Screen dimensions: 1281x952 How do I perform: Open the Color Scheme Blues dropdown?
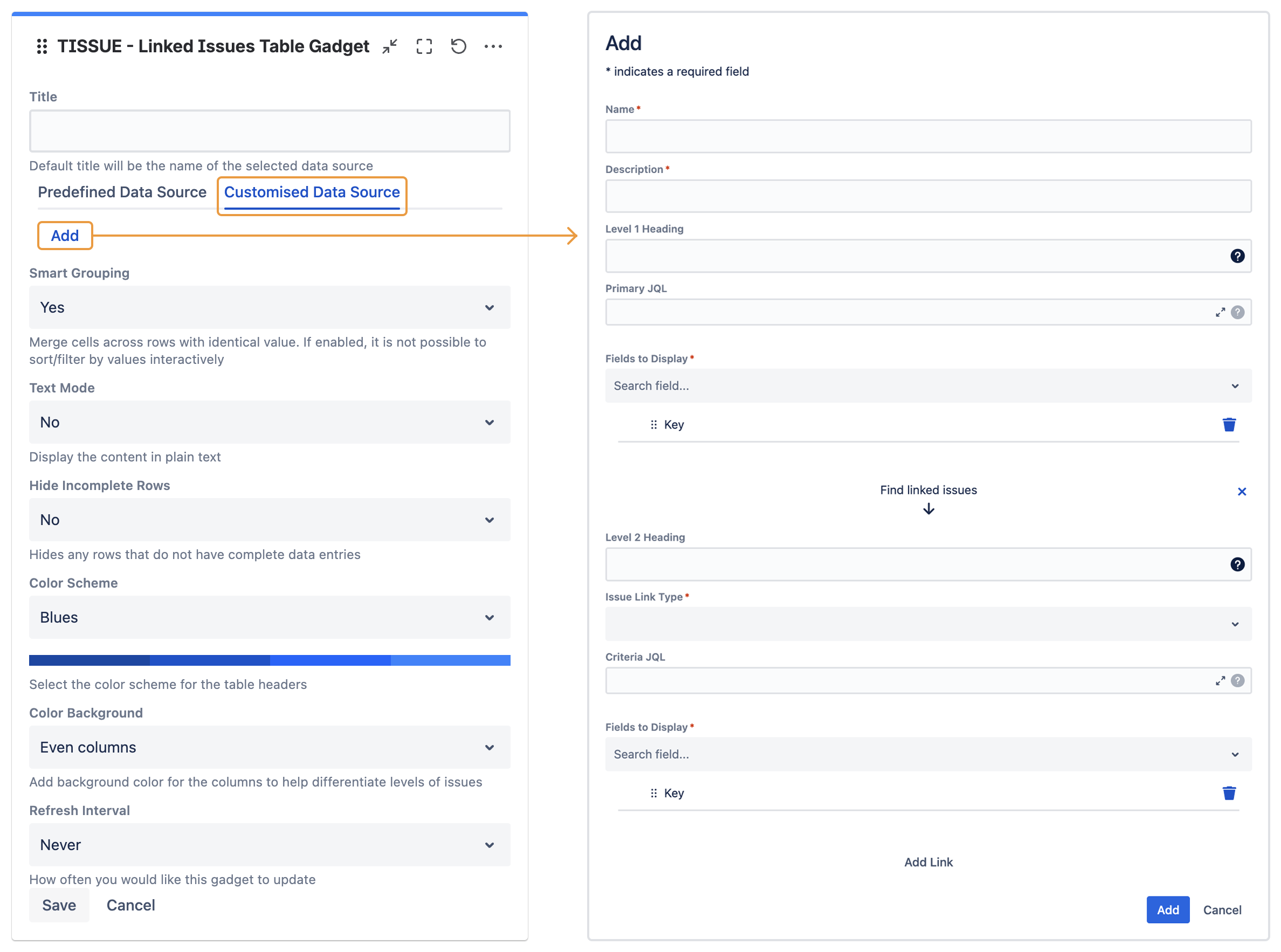270,618
